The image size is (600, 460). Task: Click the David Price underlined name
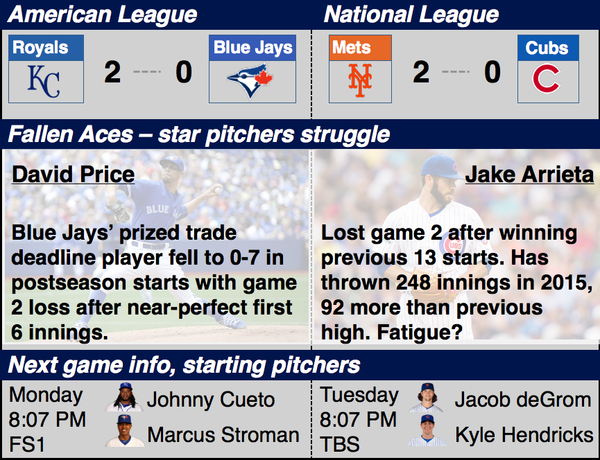[73, 175]
